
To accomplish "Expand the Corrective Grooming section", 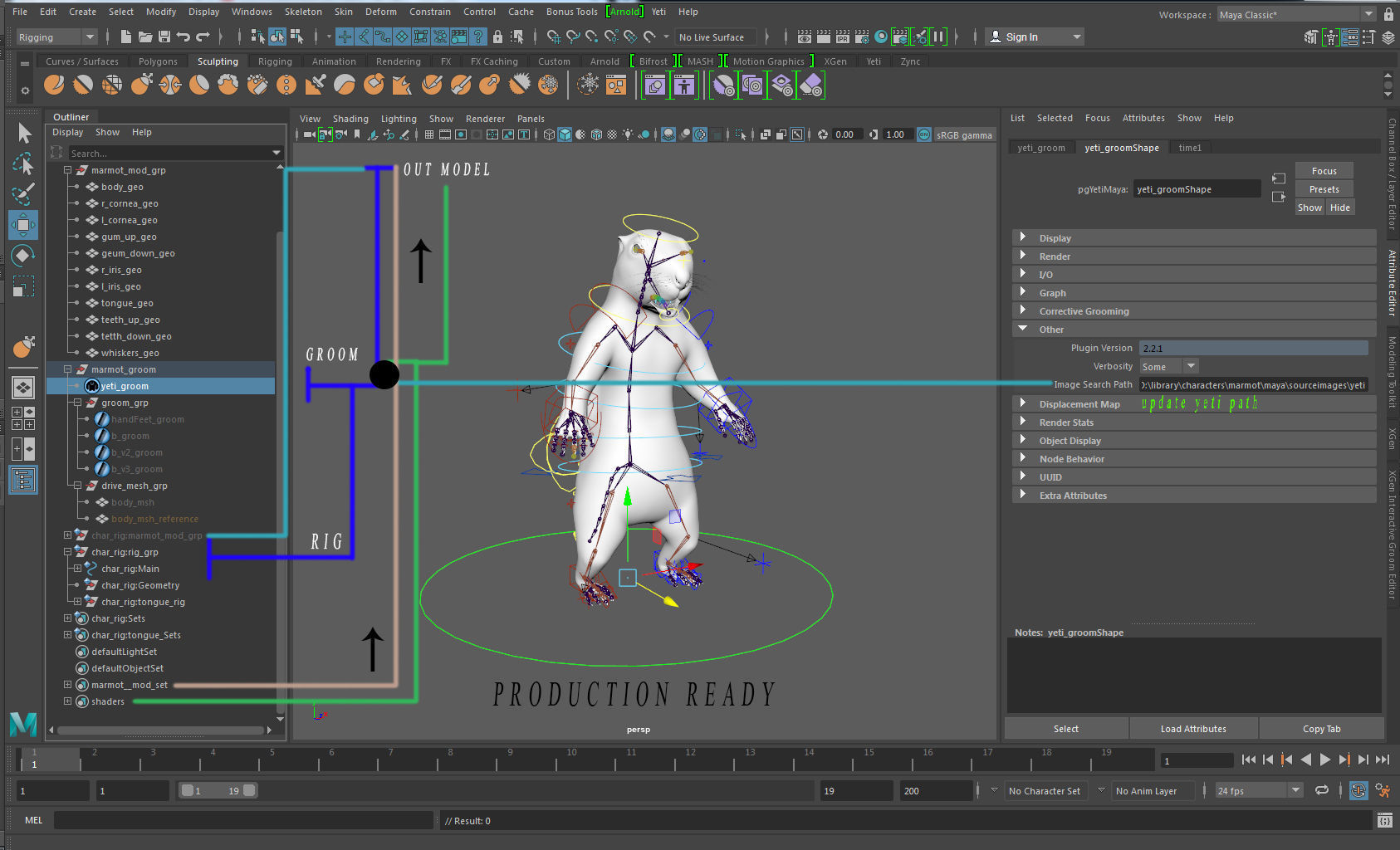I will (1023, 310).
